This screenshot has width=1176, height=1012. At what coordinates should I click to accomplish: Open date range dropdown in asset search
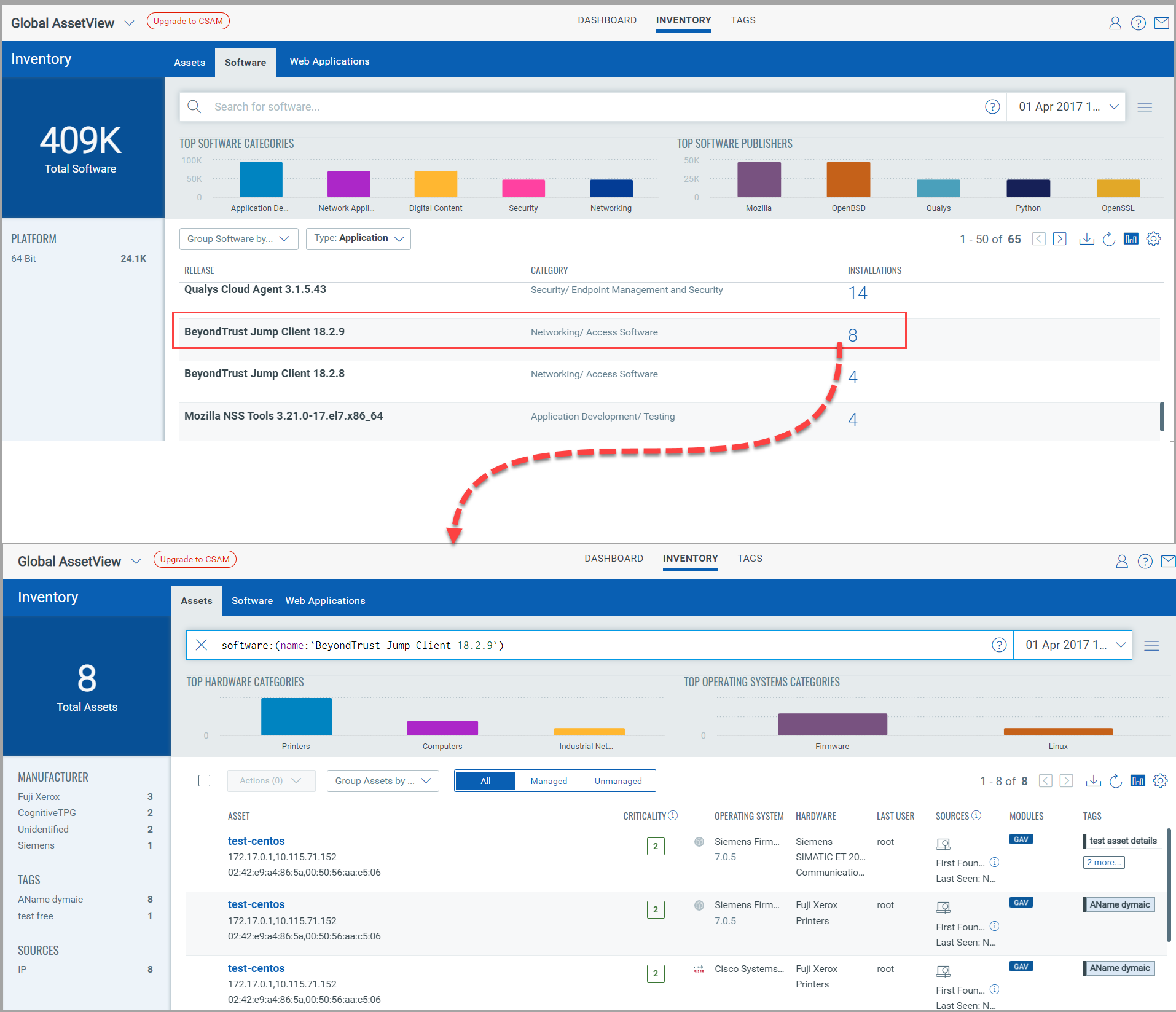pyautogui.click(x=1073, y=645)
